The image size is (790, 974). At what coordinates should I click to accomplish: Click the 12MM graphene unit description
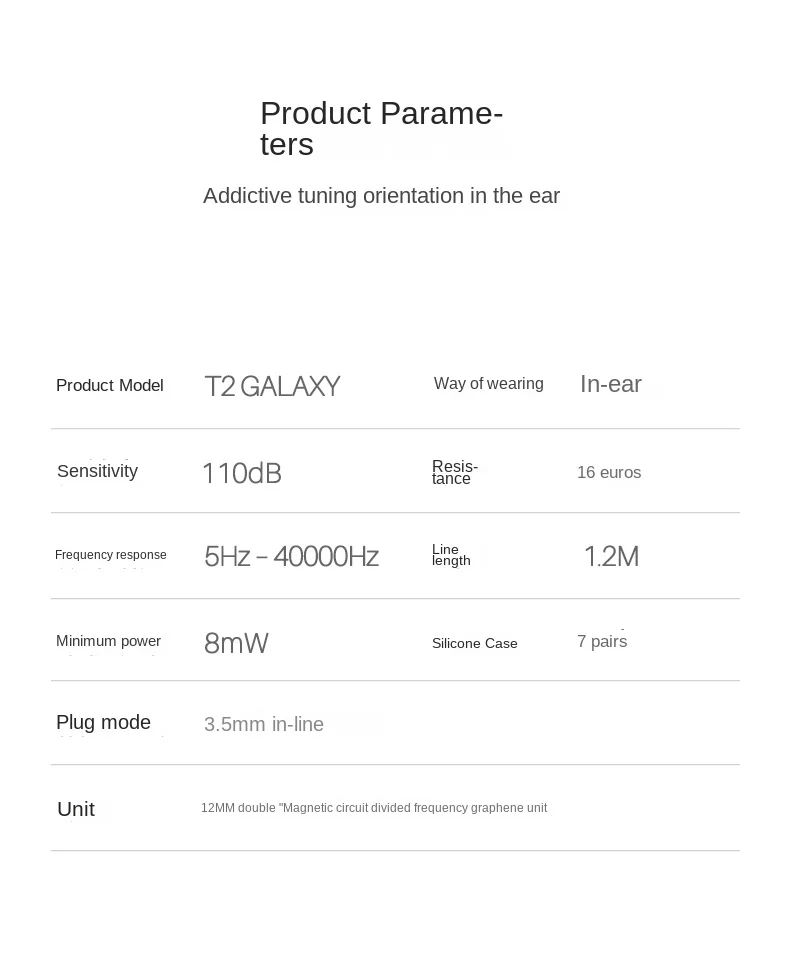374,808
